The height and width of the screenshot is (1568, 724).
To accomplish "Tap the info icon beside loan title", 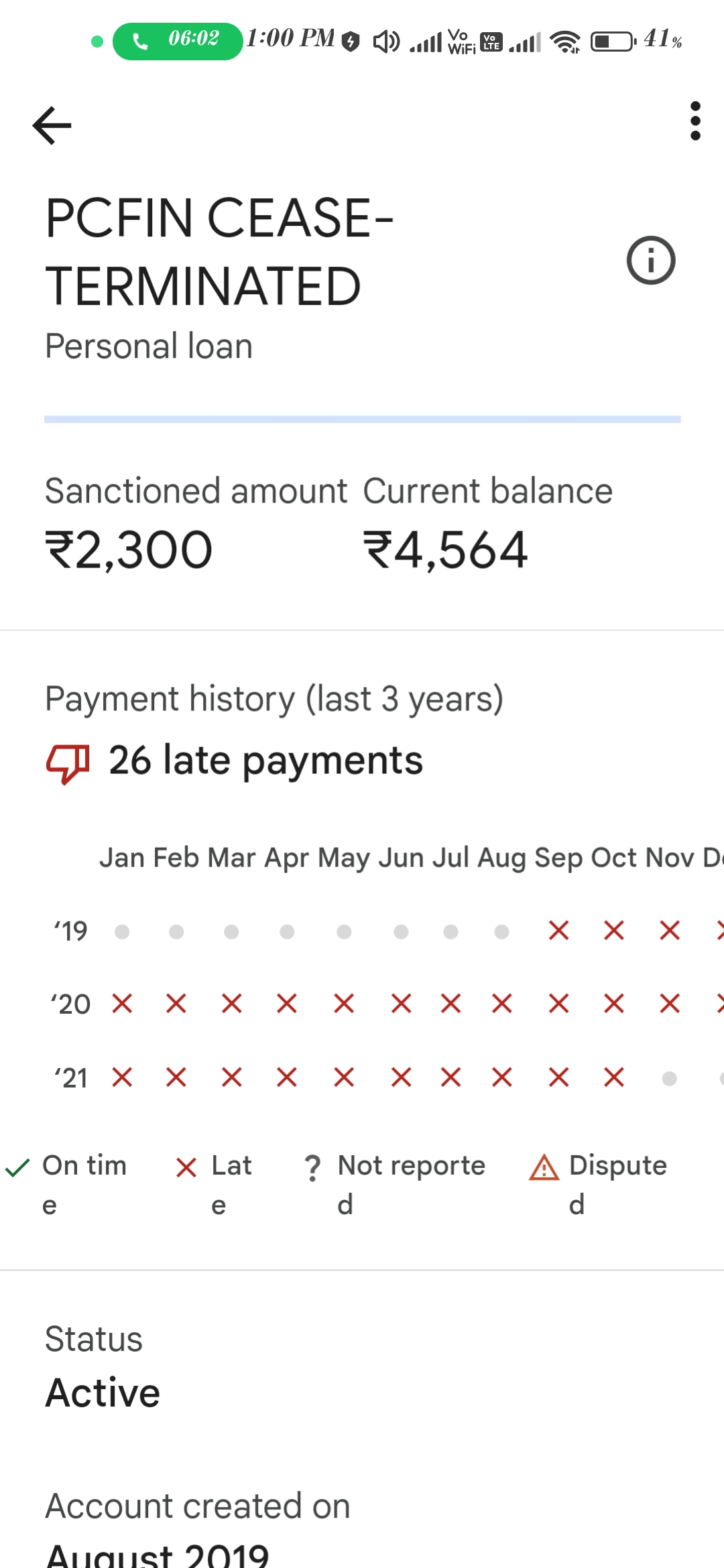I will click(650, 260).
